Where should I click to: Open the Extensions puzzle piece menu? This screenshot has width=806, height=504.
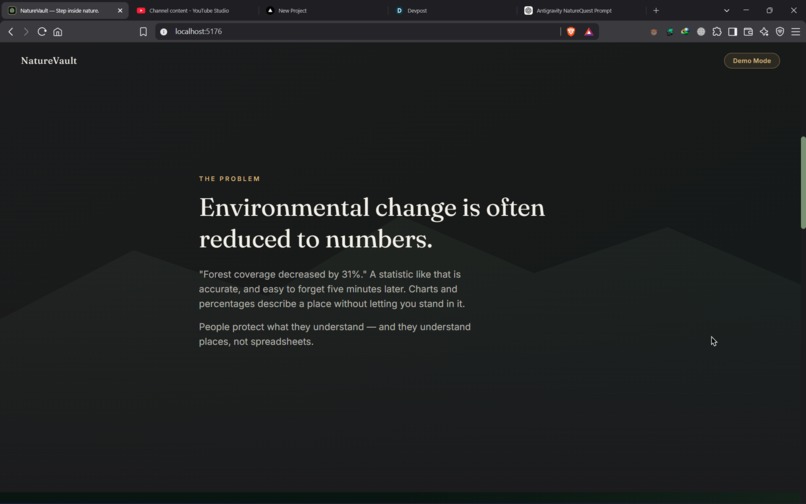tap(717, 32)
